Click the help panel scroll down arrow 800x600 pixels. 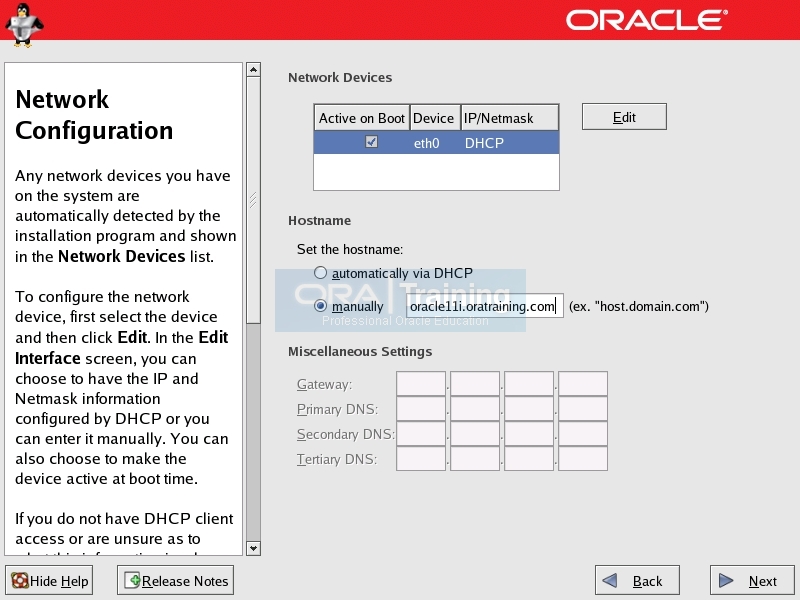254,548
